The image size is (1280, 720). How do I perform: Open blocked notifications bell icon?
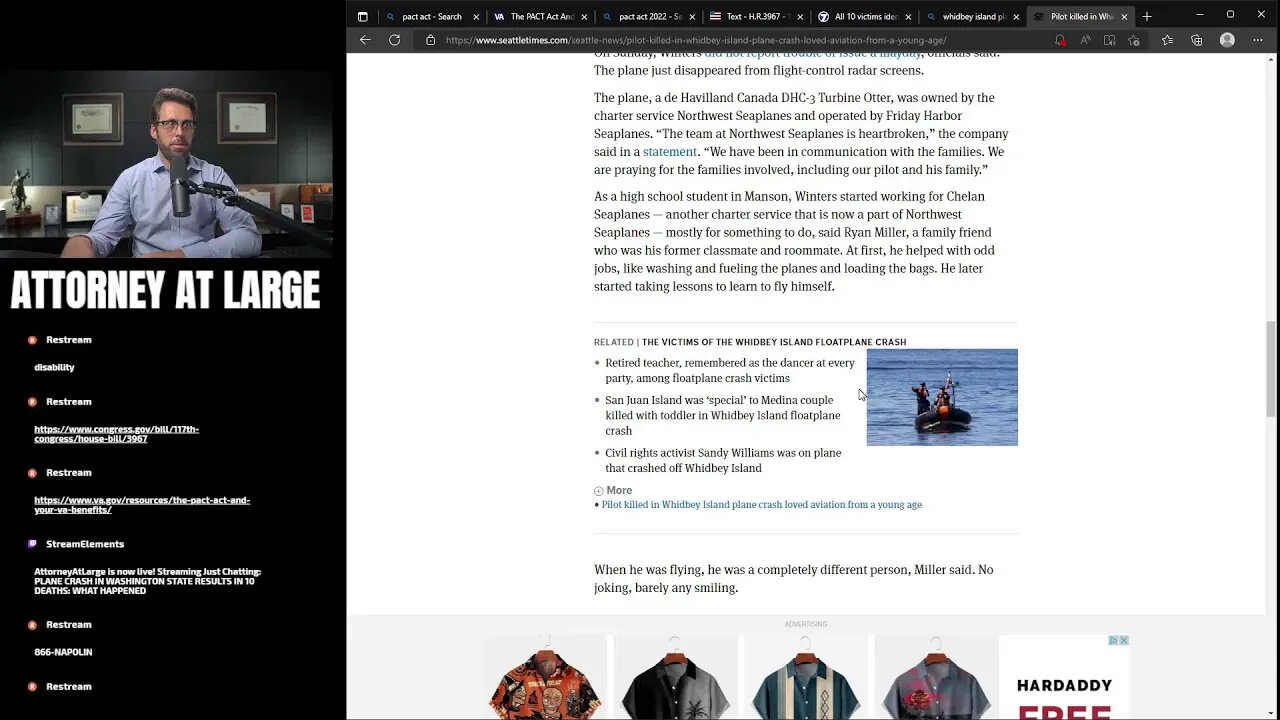1060,40
